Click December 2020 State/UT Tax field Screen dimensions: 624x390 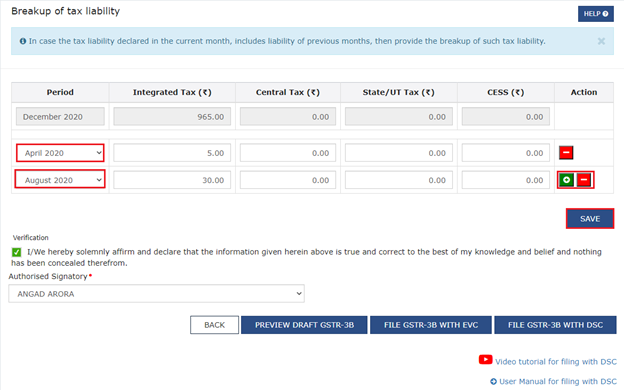pos(399,117)
